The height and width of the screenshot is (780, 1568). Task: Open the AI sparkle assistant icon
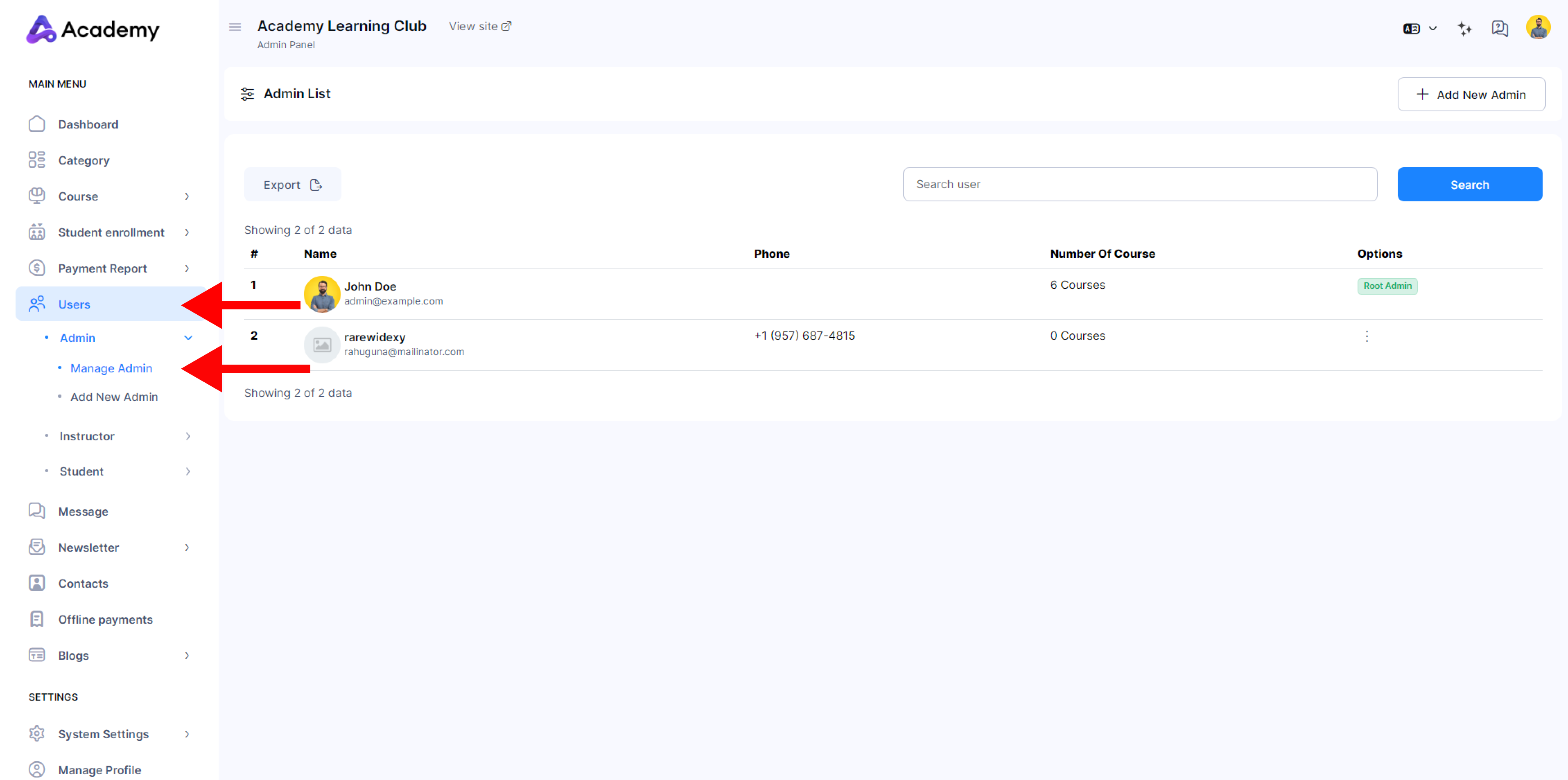point(1464,29)
